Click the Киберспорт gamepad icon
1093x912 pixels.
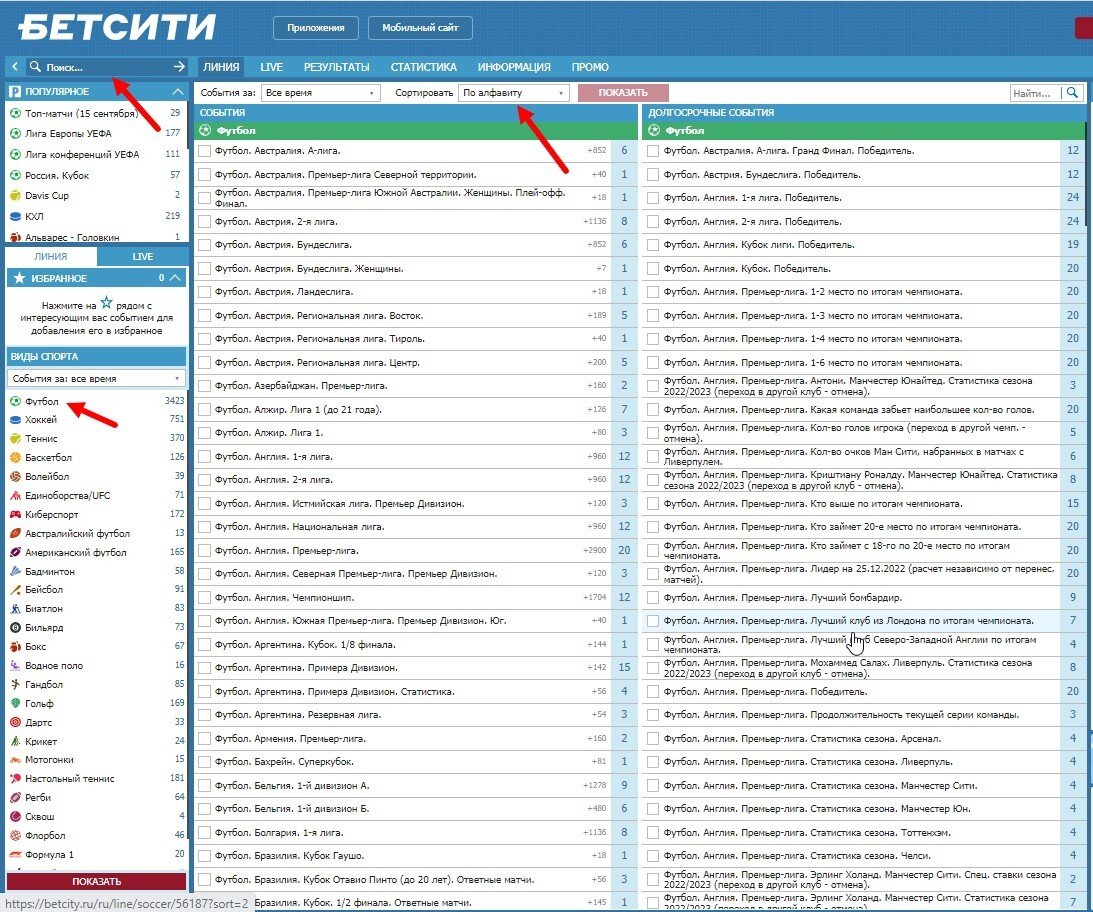pyautogui.click(x=15, y=514)
